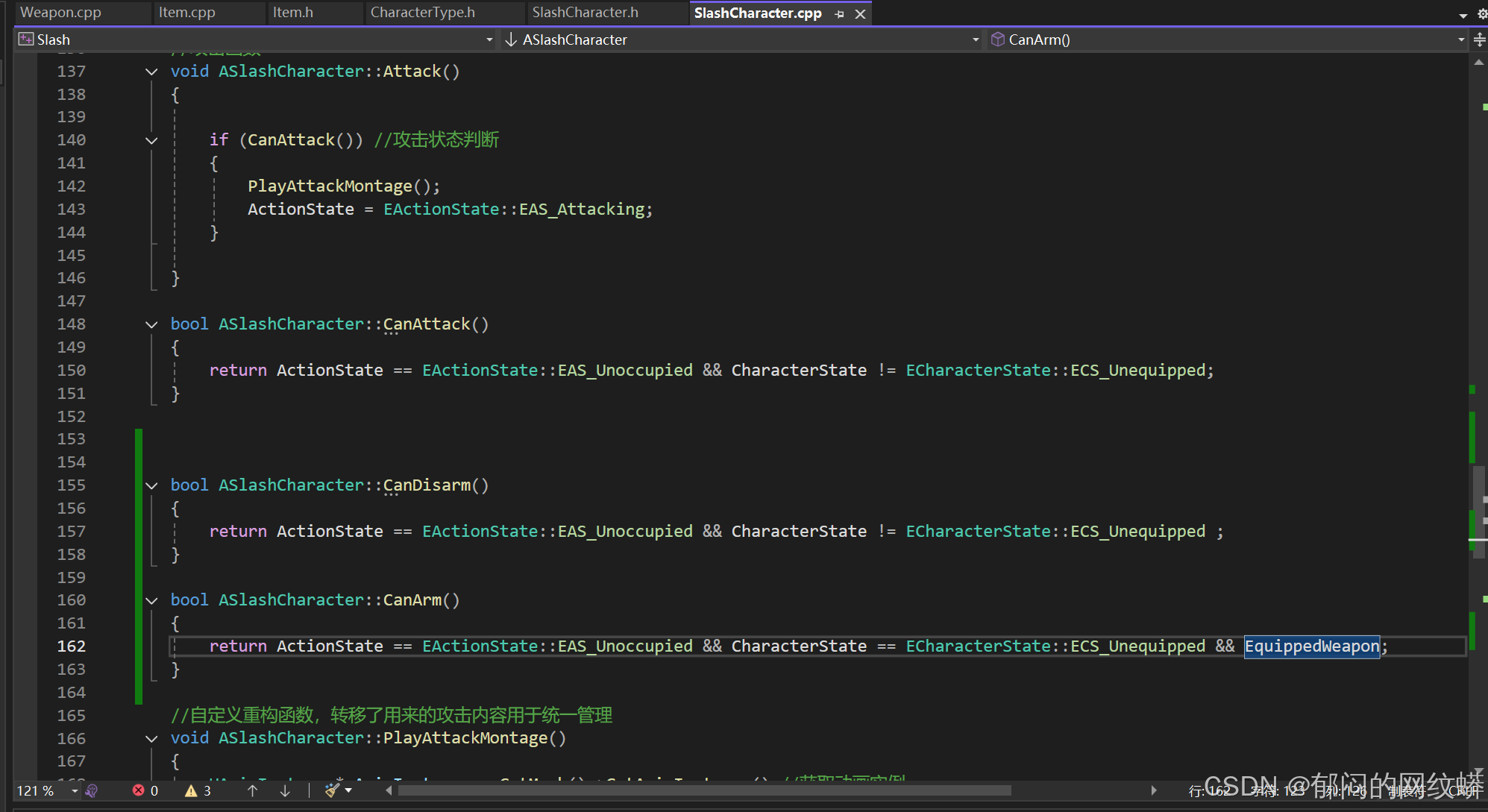The image size is (1488, 812).
Task: Close the SlashCharacter.cpp tab
Action: [x=860, y=13]
